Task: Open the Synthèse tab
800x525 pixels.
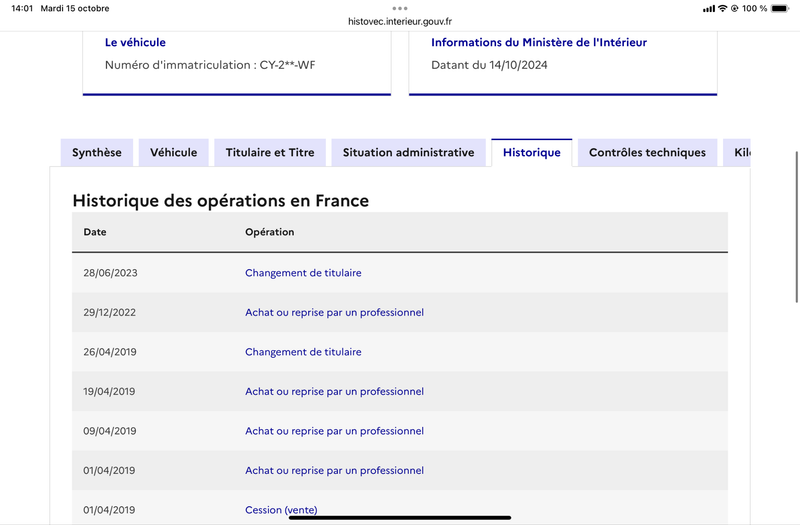Action: (97, 153)
